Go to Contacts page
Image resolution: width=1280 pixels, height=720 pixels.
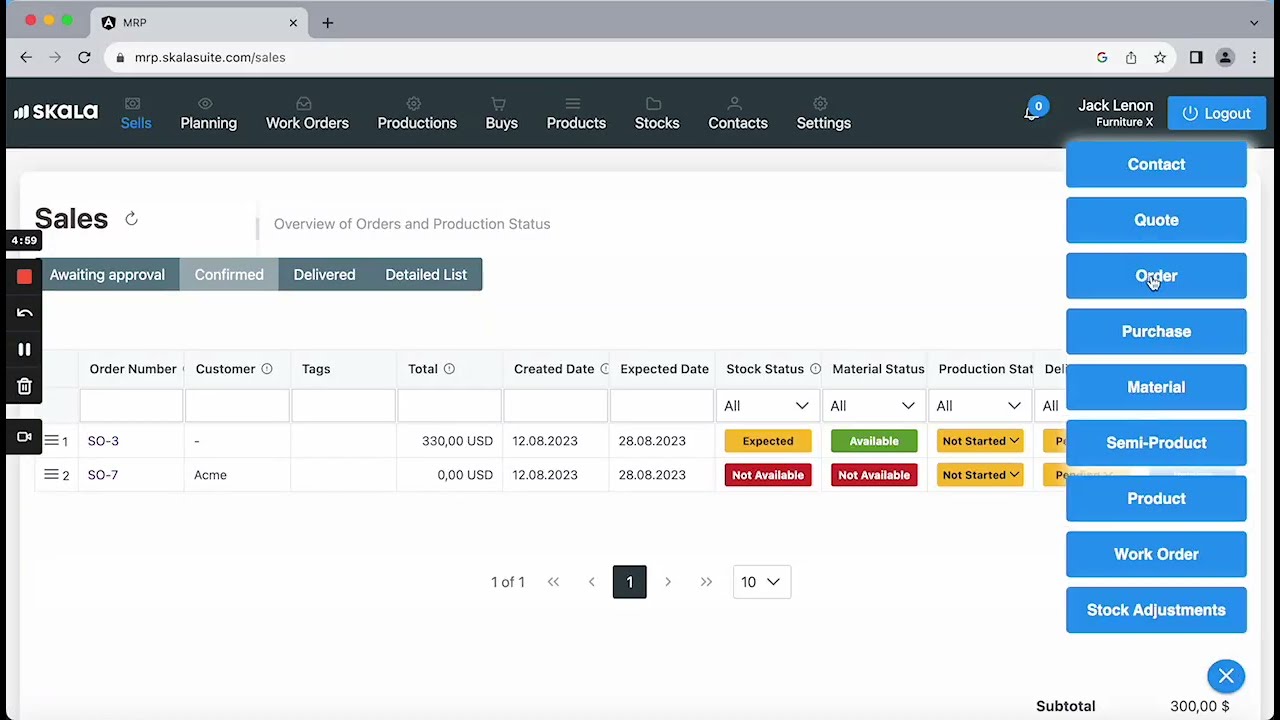[x=738, y=114]
